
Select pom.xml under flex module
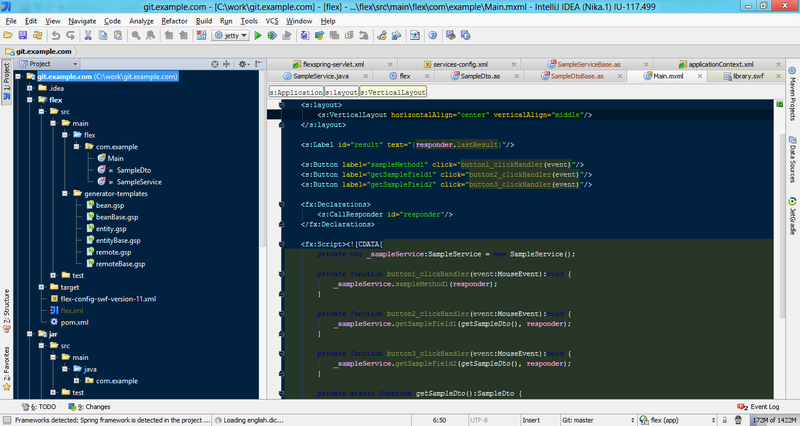coord(74,322)
